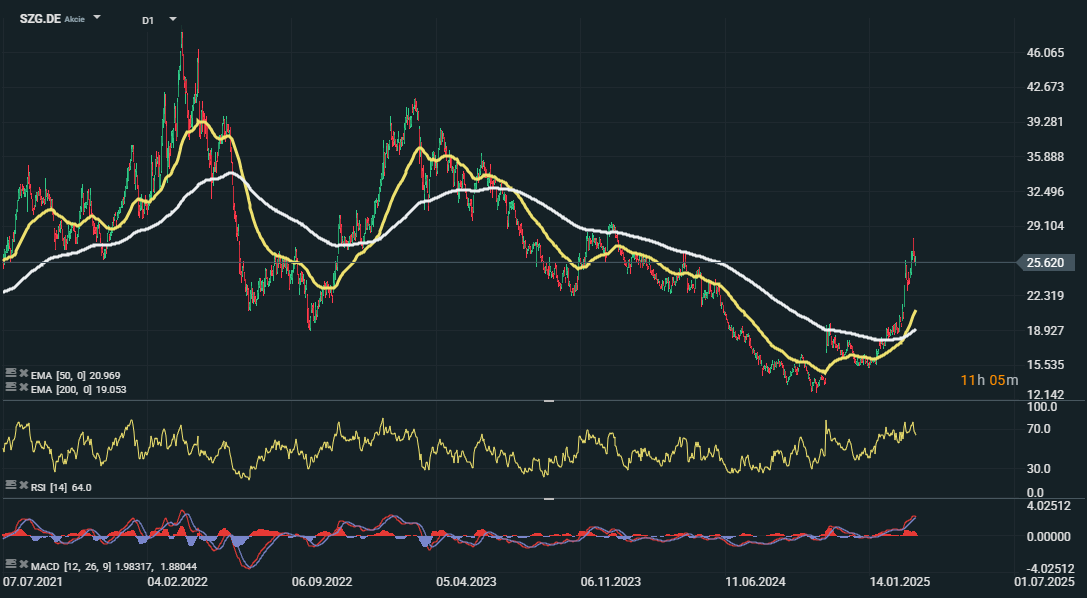Open the D1 timeframe dropdown arrow

173,19
